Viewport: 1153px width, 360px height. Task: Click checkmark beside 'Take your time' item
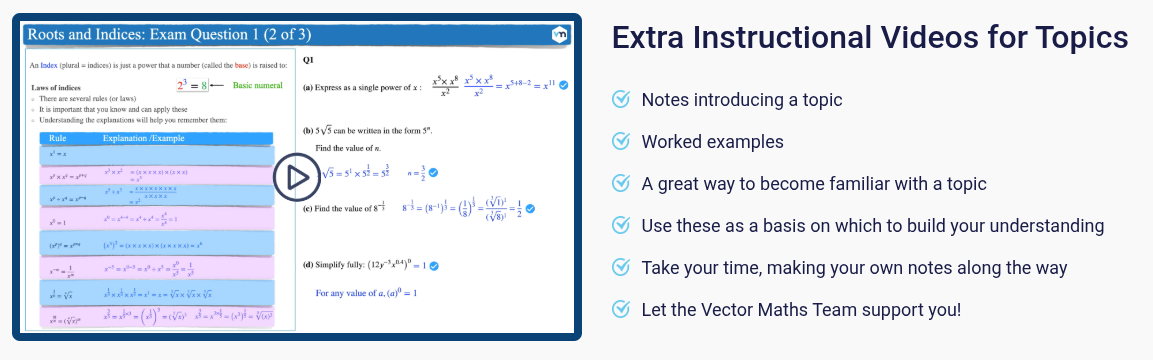click(x=621, y=267)
